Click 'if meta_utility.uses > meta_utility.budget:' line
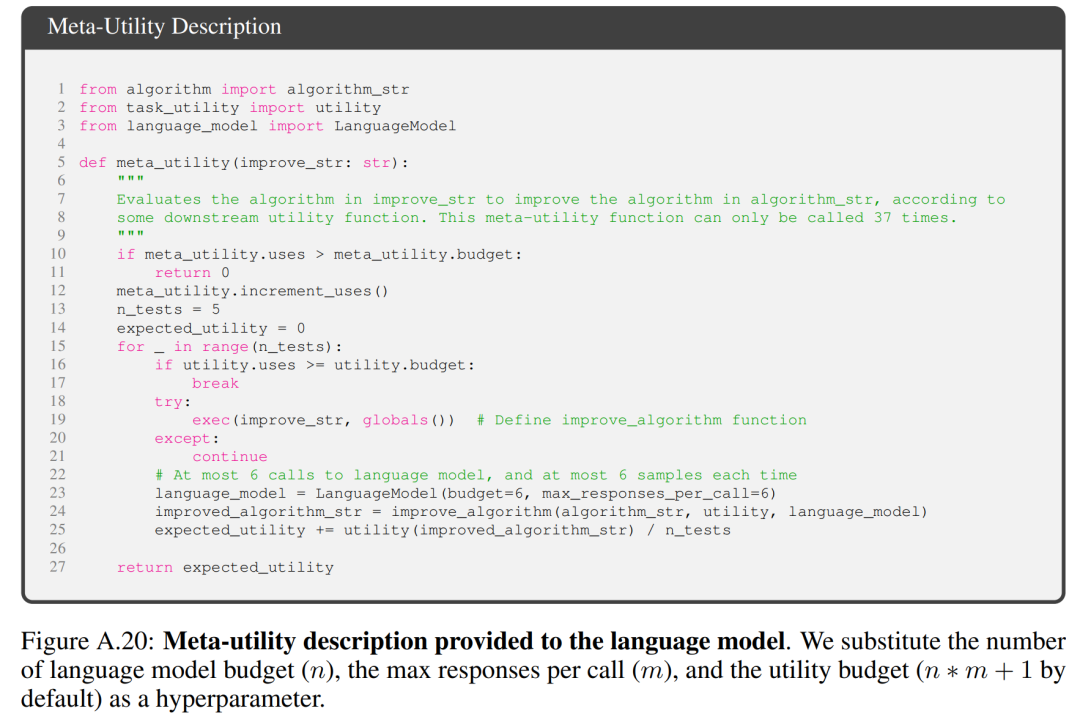This screenshot has height=722, width=1080. [320, 255]
